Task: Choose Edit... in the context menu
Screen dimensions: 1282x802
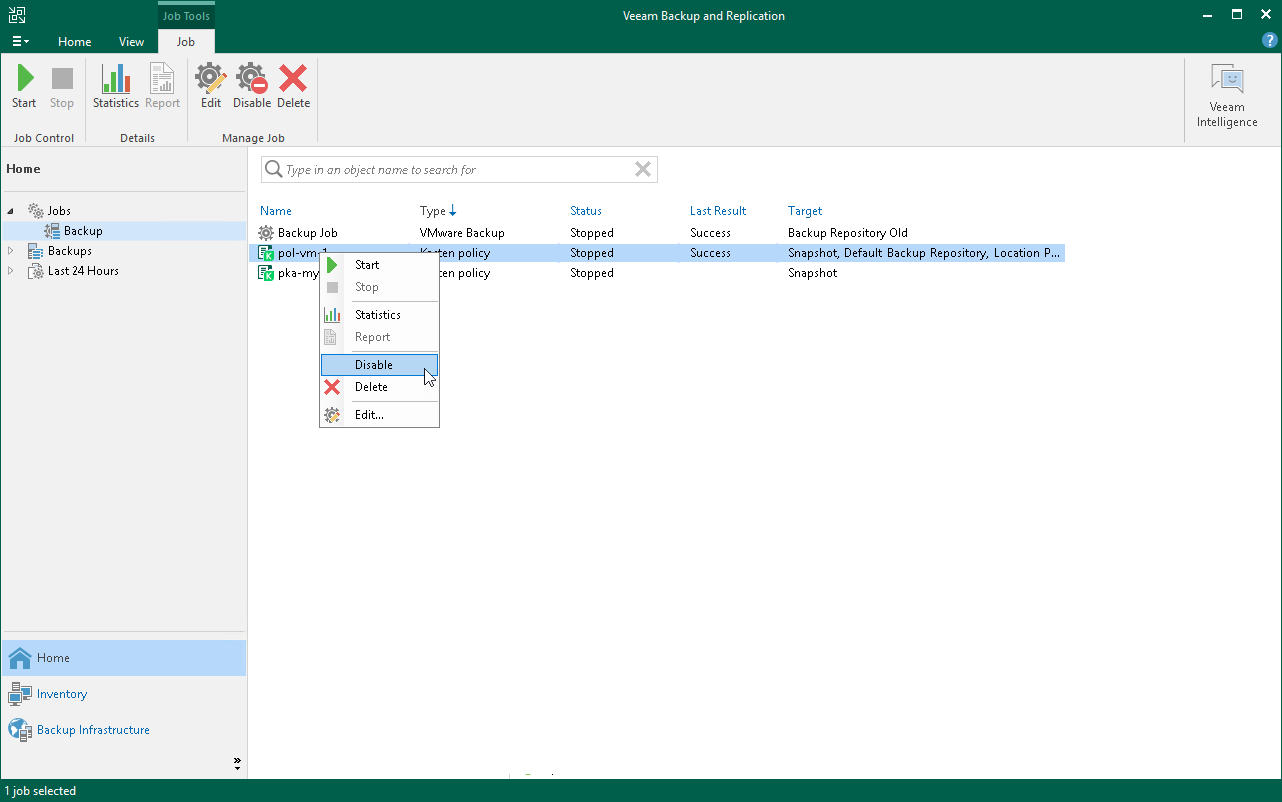Action: pos(380,415)
